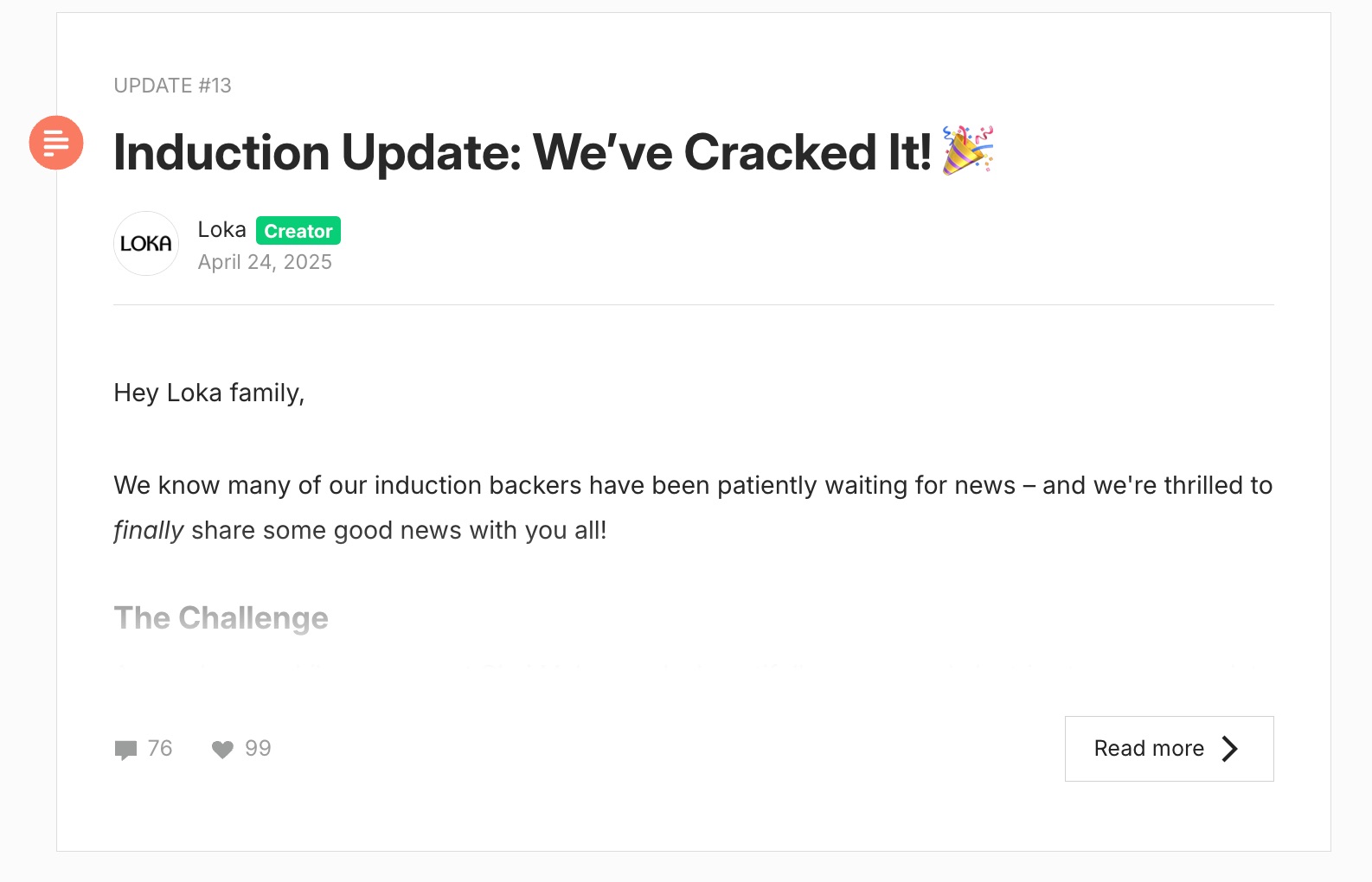Open the 76 comments count
This screenshot has width=1372, height=882.
pos(160,749)
